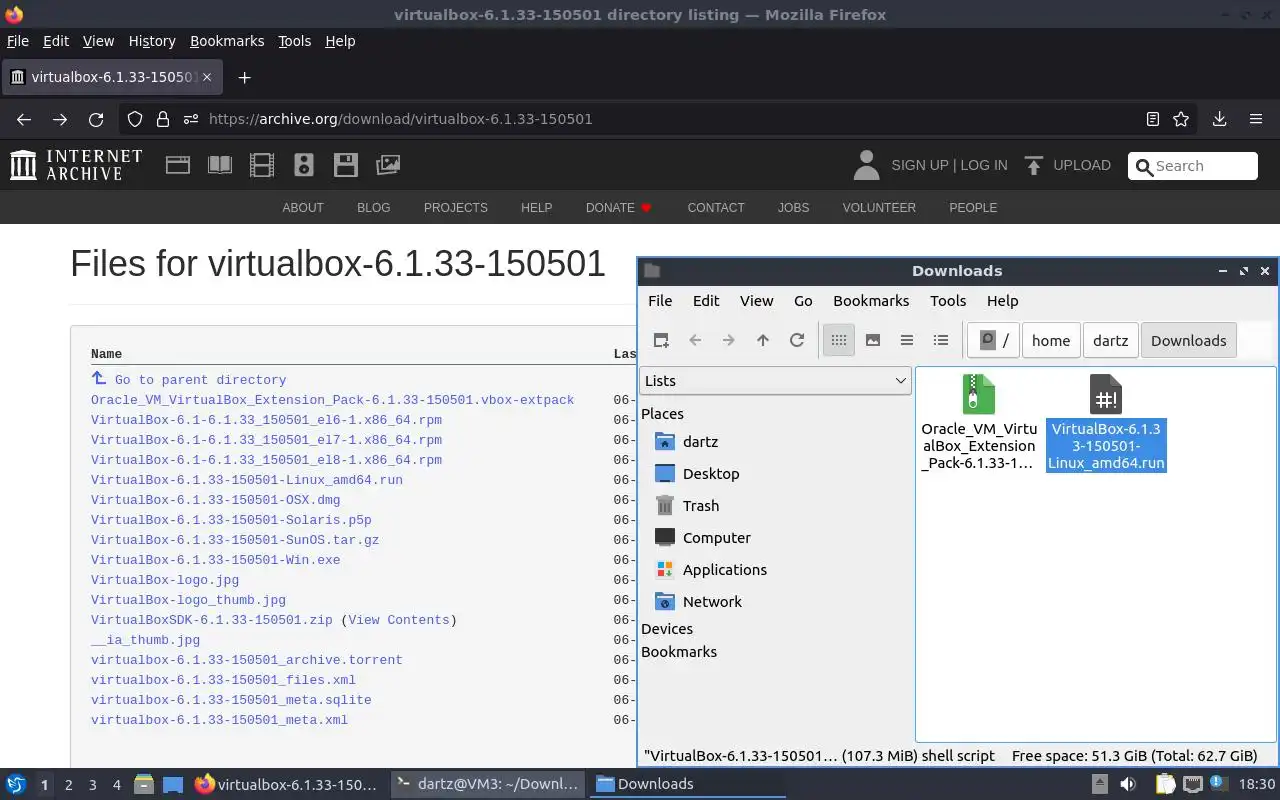Click the home path button in file manager
This screenshot has height=800, width=1280.
[1051, 340]
